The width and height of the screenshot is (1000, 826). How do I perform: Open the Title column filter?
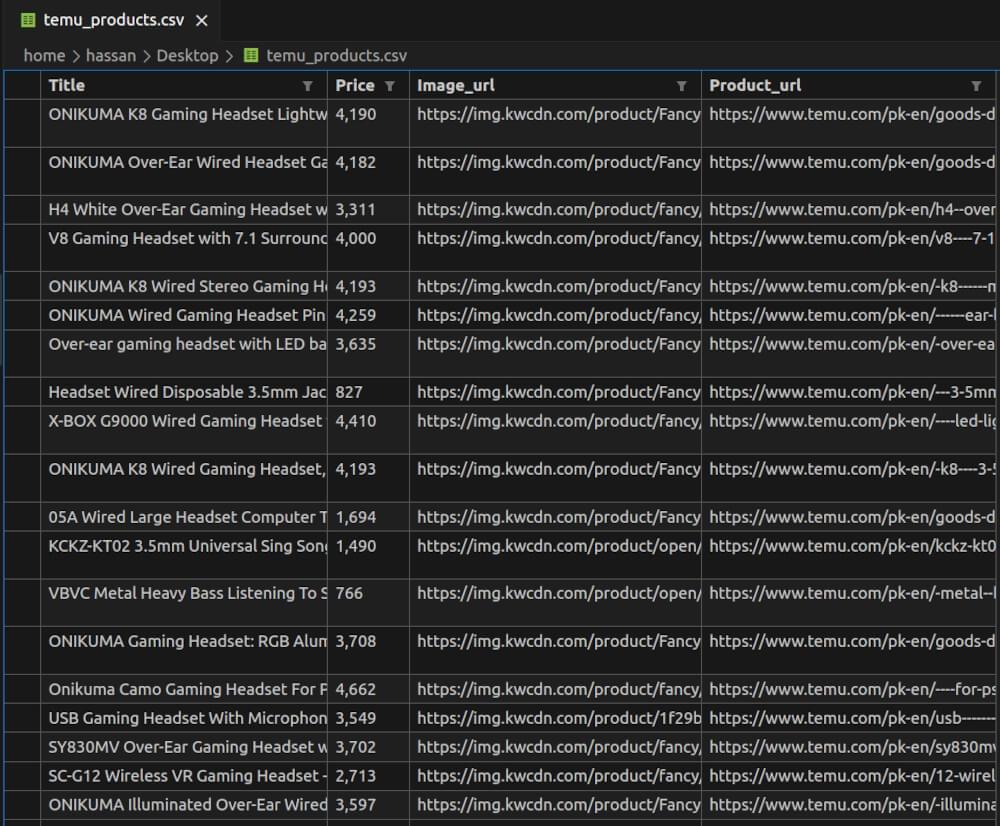point(308,85)
